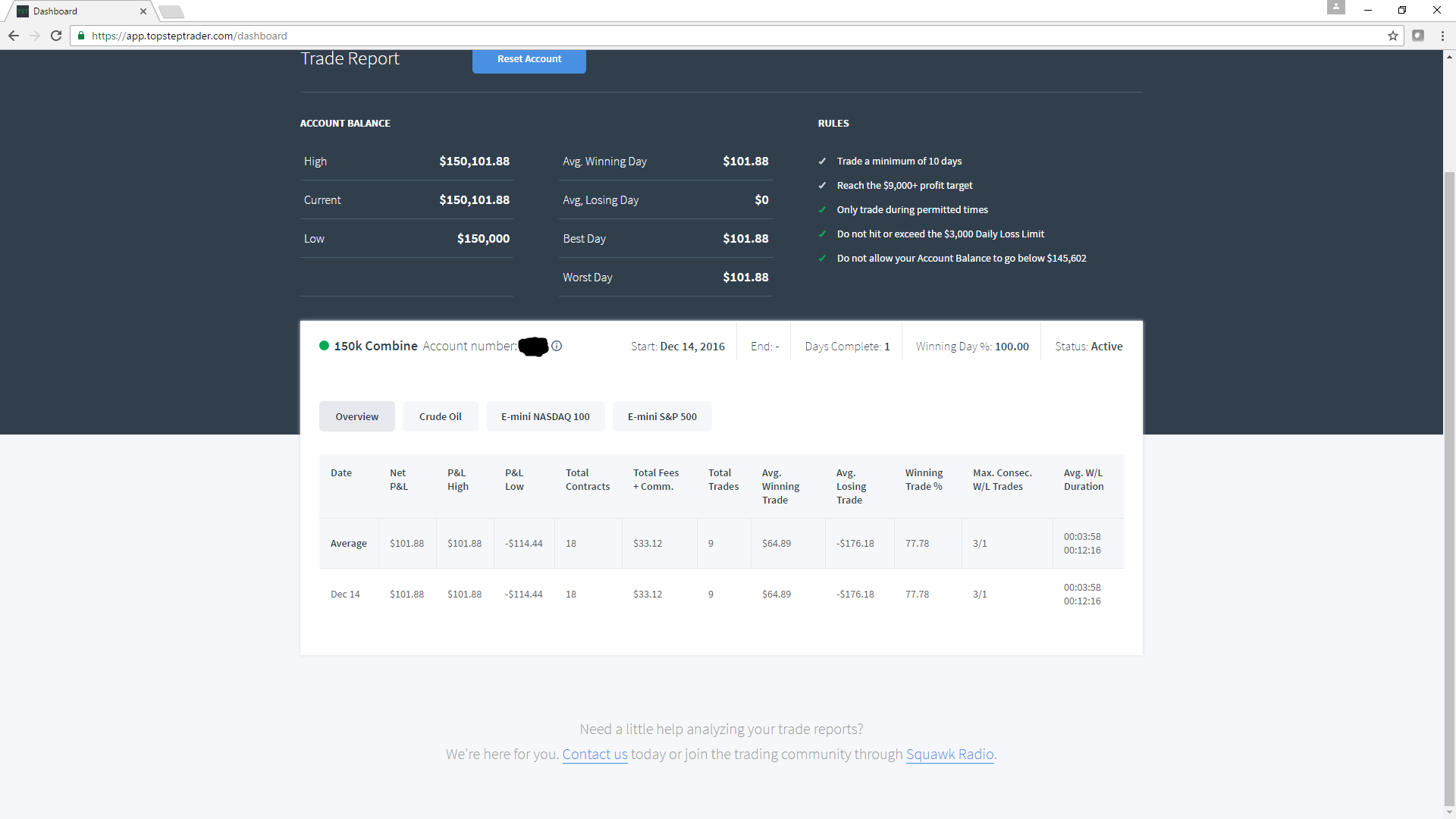This screenshot has height=819, width=1456.
Task: Click the 'Total Trades' column header
Action: click(723, 480)
